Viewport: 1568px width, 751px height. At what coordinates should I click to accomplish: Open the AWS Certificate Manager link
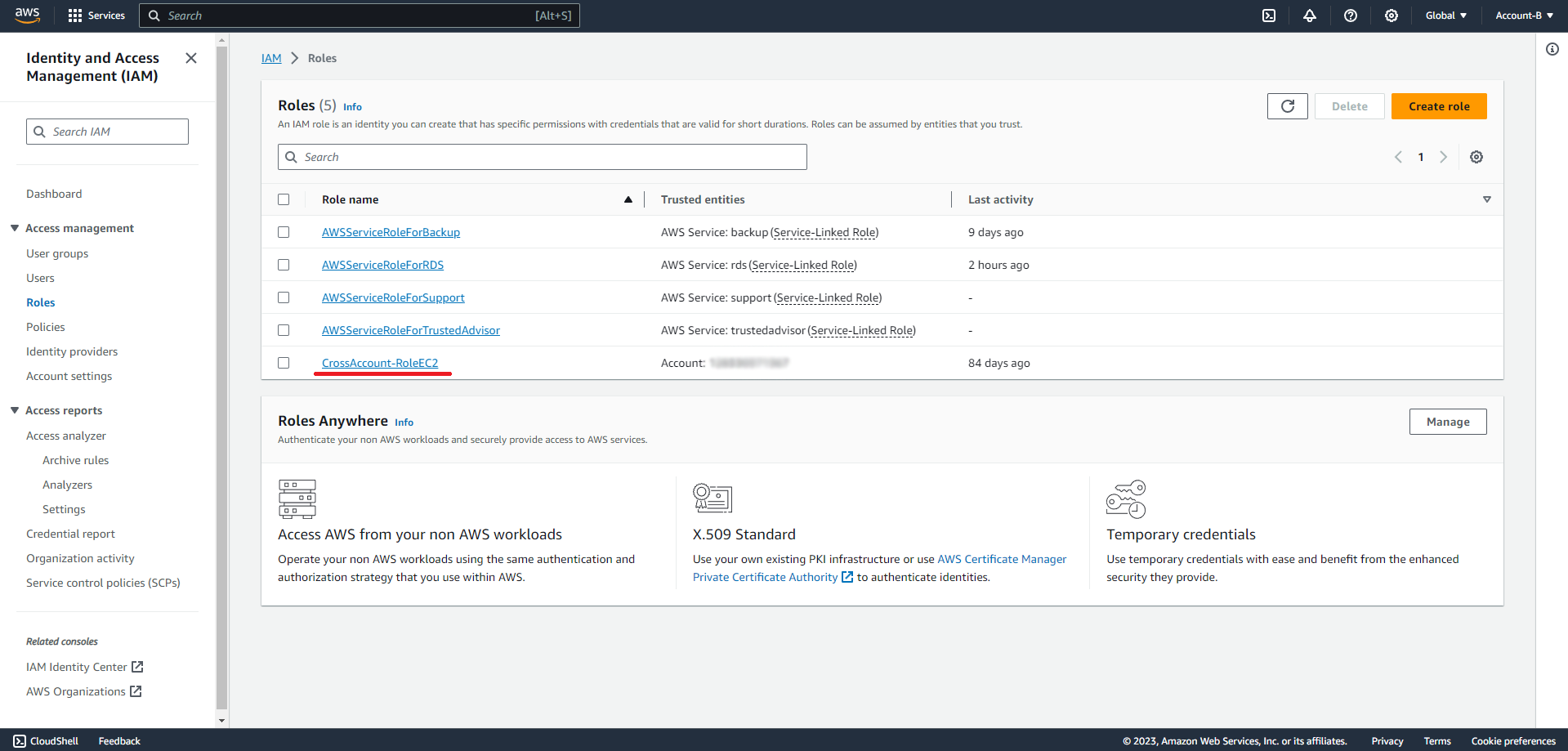(1002, 559)
